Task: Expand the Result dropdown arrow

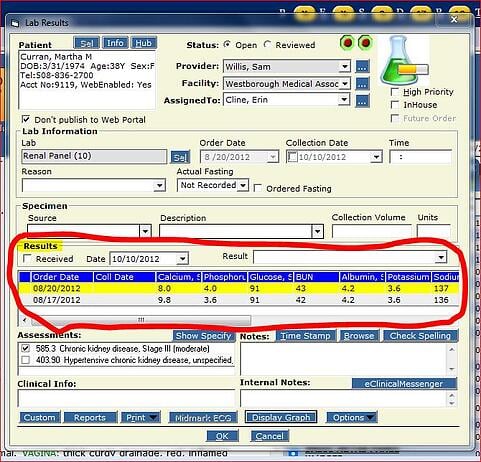Action: click(441, 257)
